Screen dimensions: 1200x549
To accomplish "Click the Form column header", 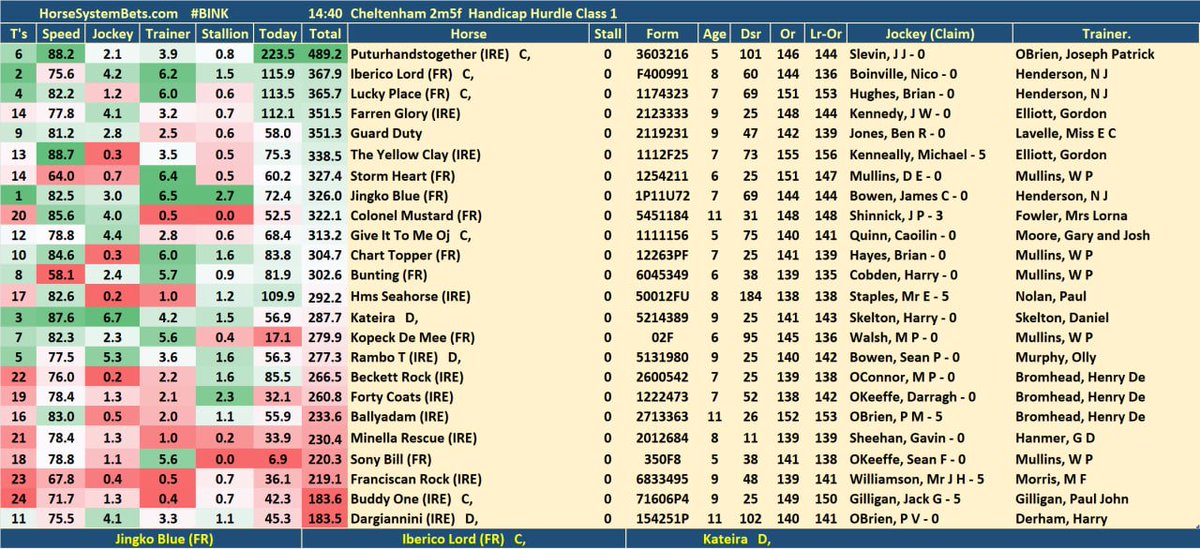I will point(663,33).
